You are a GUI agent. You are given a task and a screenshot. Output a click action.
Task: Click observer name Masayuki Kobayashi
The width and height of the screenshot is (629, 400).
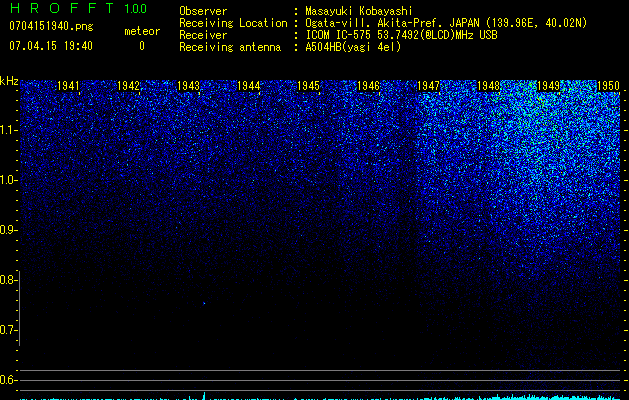point(359,11)
